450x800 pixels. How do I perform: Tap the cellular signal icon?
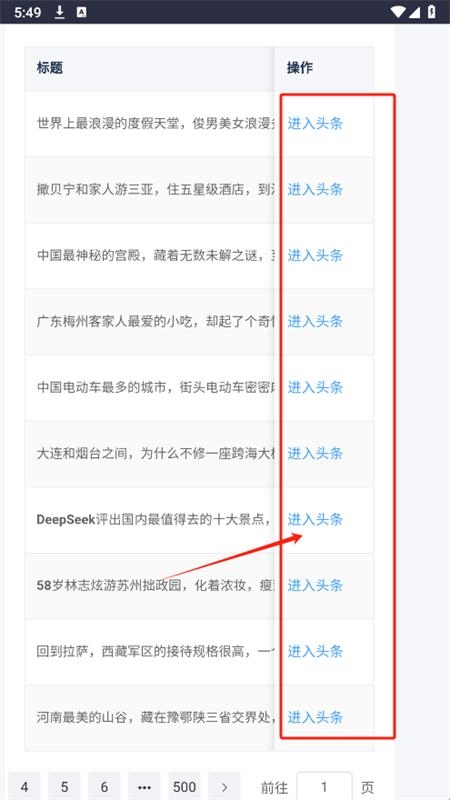click(x=414, y=12)
